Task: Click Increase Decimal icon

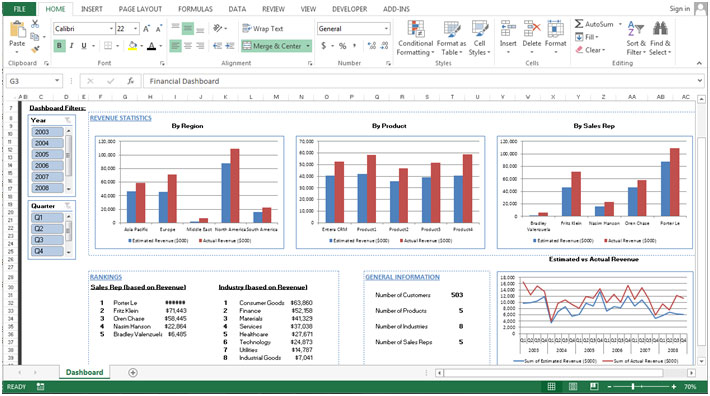Action: (x=372, y=46)
